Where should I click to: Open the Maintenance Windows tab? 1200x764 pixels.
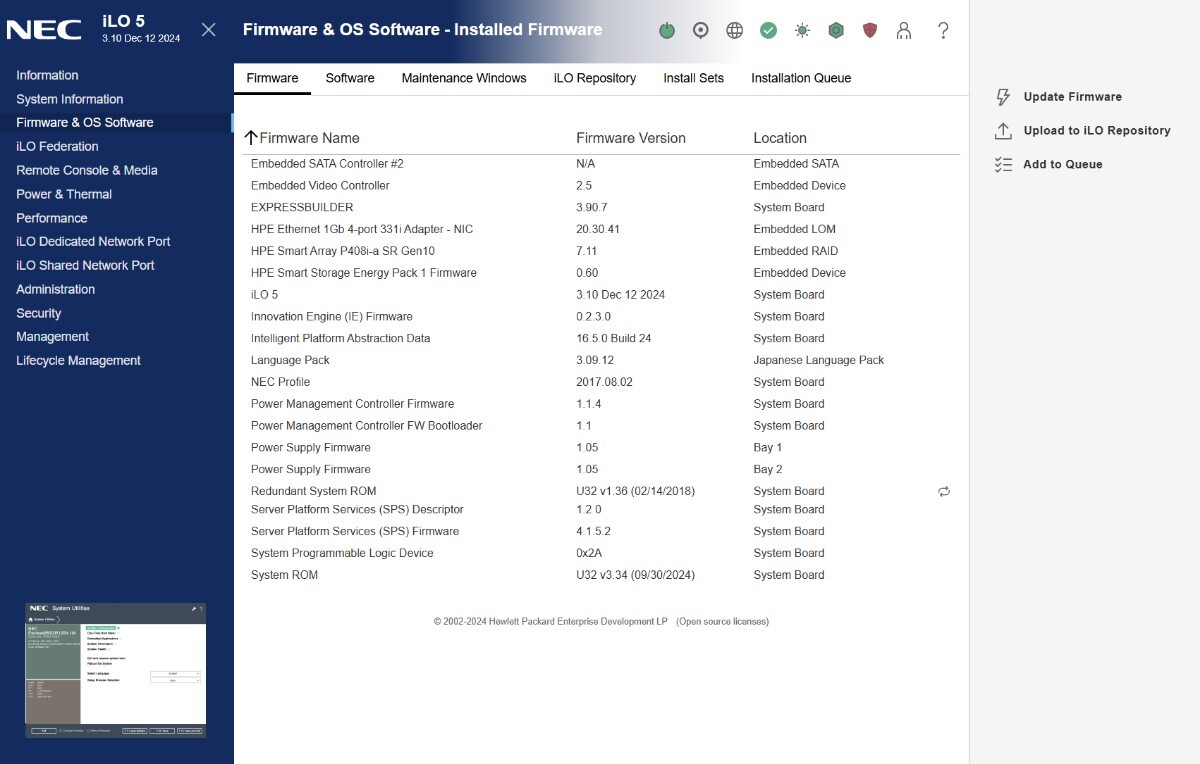tap(464, 78)
